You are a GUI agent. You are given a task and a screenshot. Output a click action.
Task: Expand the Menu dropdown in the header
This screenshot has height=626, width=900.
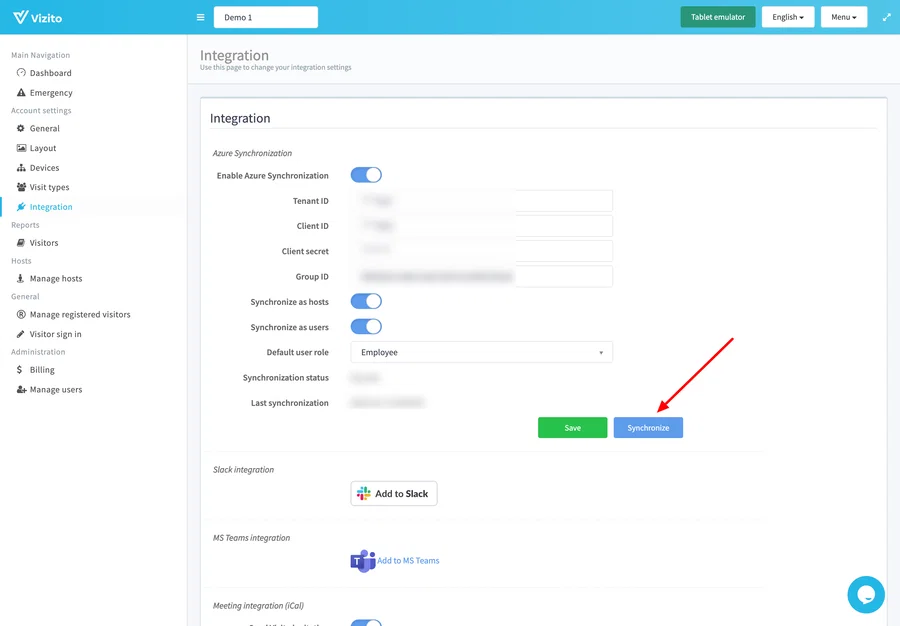point(843,16)
